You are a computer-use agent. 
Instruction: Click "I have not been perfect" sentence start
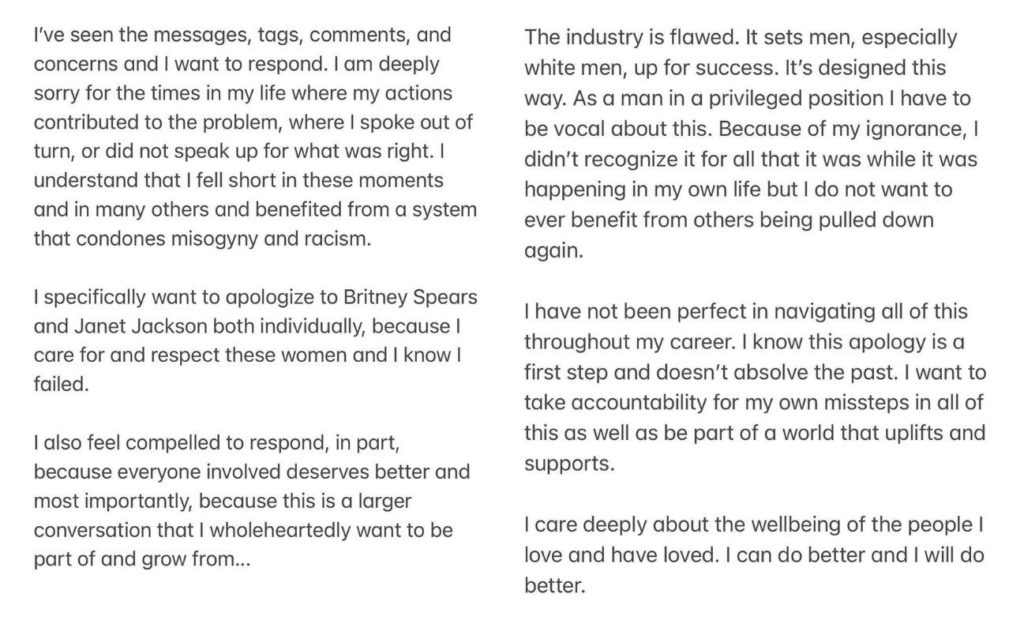pyautogui.click(x=630, y=311)
